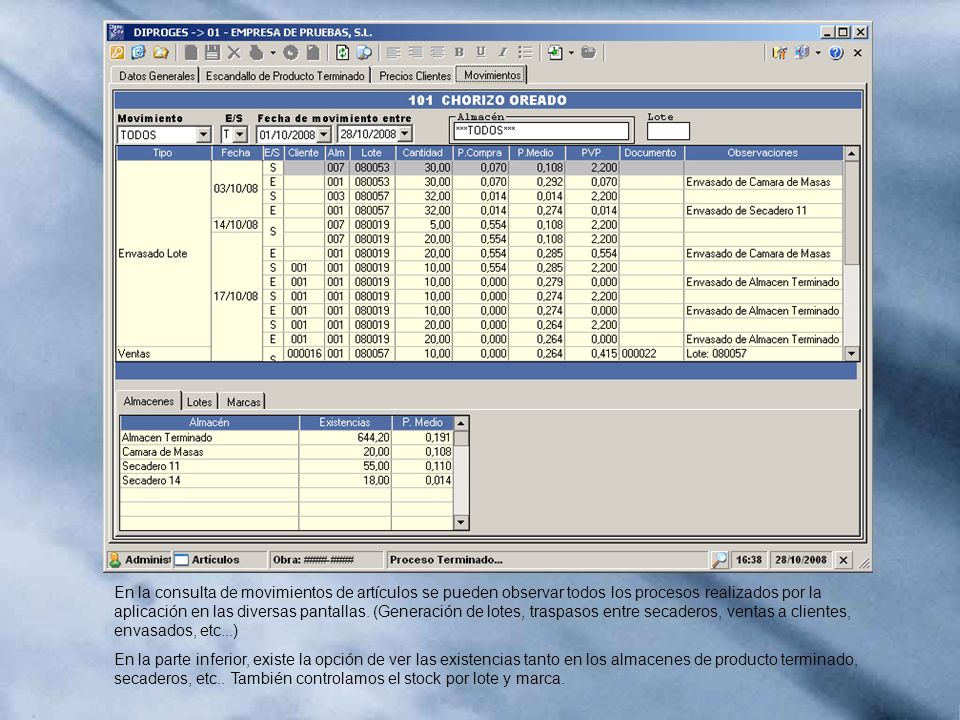960x720 pixels.
Task: Toggle the Italic formatting icon
Action: [503, 53]
